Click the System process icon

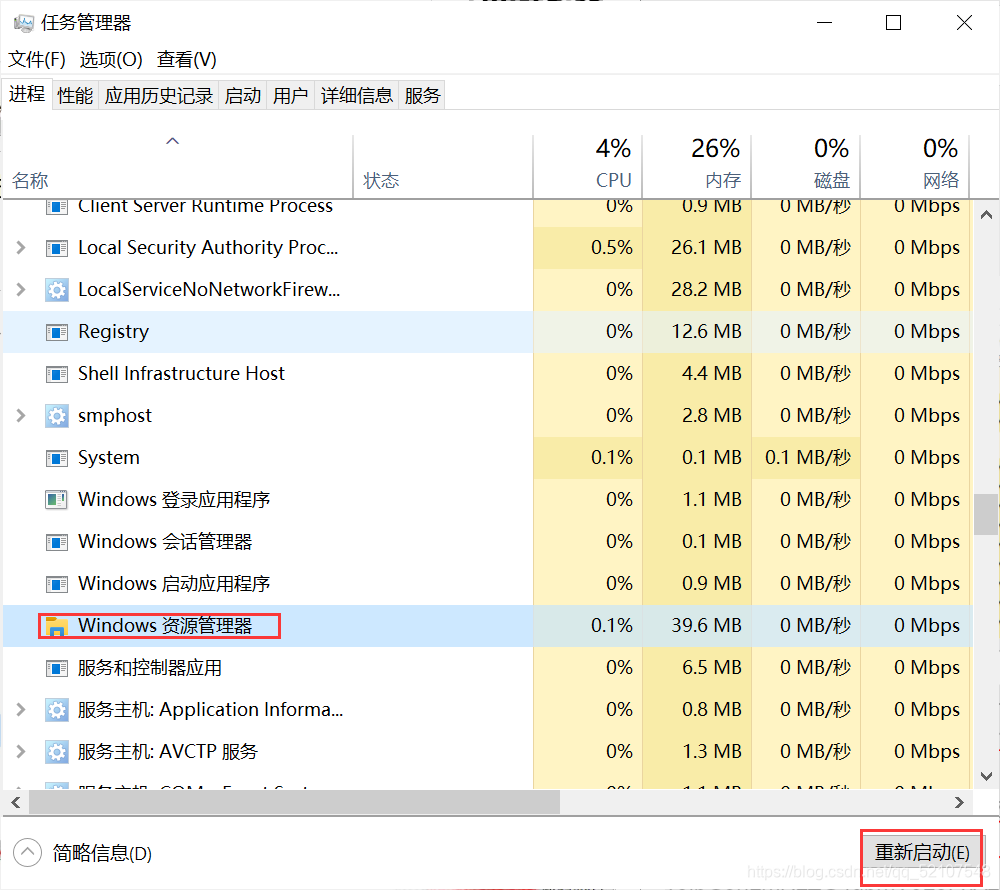pyautogui.click(x=57, y=458)
